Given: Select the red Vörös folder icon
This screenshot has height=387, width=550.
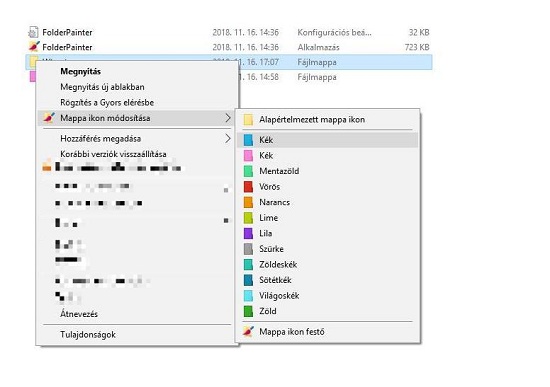Looking at the screenshot, I should 248,187.
